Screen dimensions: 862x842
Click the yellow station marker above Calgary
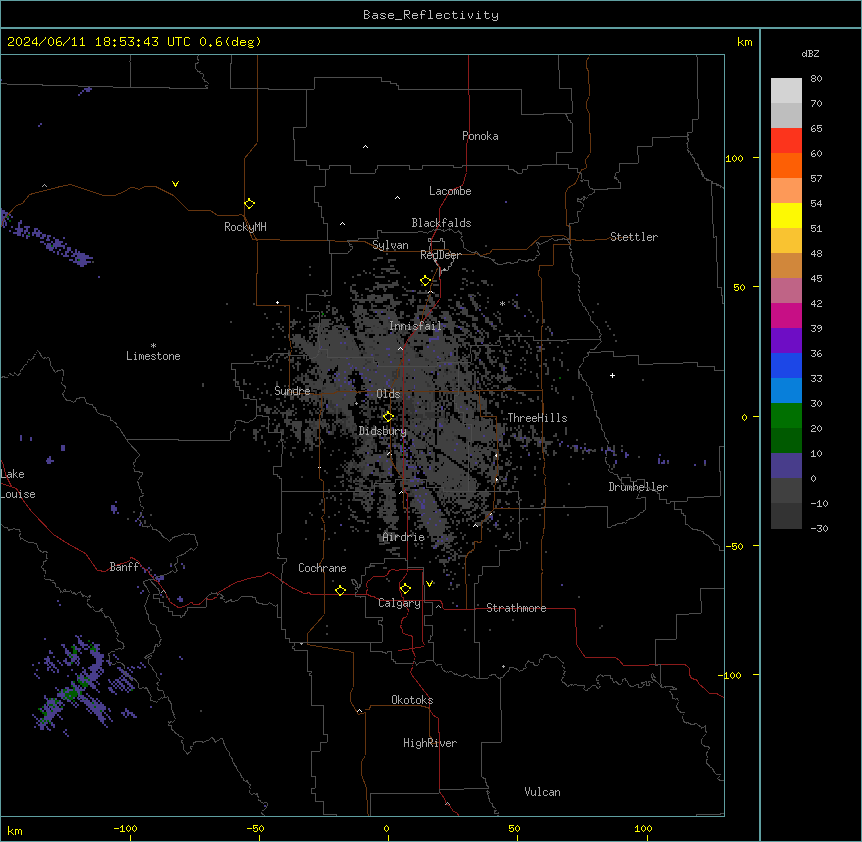(405, 589)
